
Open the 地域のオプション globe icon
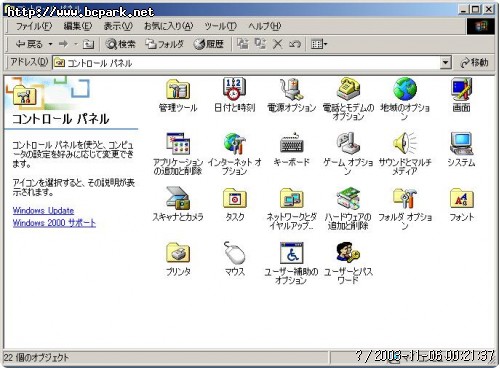click(x=405, y=89)
